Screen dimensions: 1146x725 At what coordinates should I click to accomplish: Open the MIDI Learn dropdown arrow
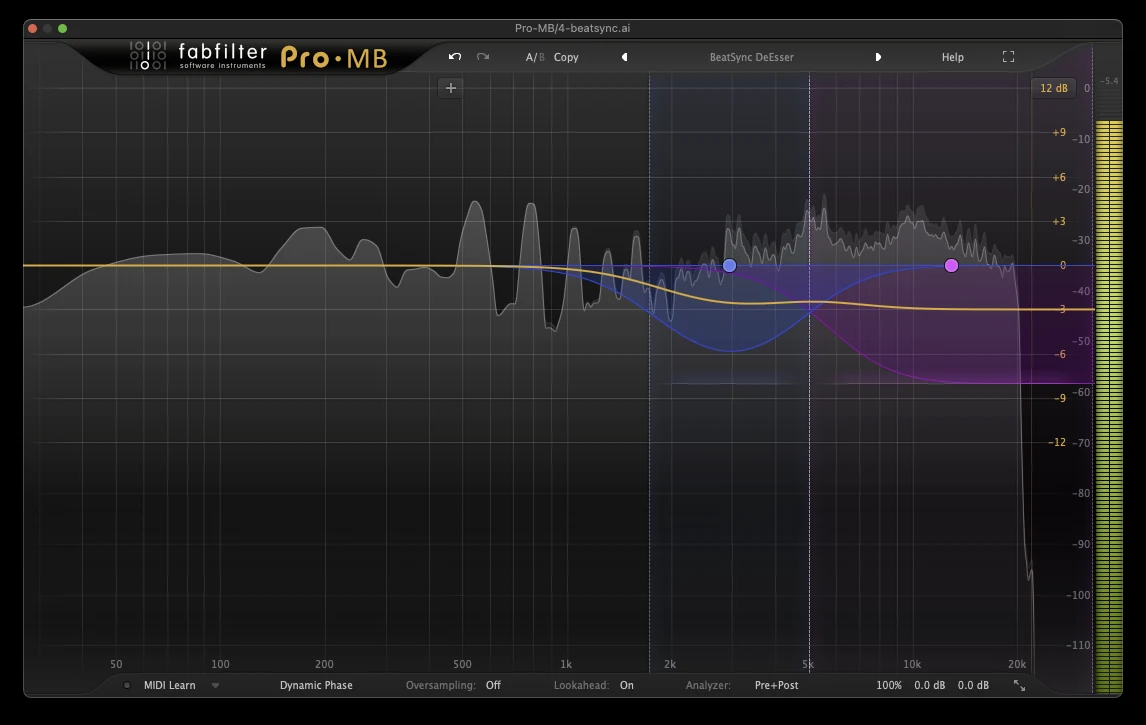click(215, 685)
